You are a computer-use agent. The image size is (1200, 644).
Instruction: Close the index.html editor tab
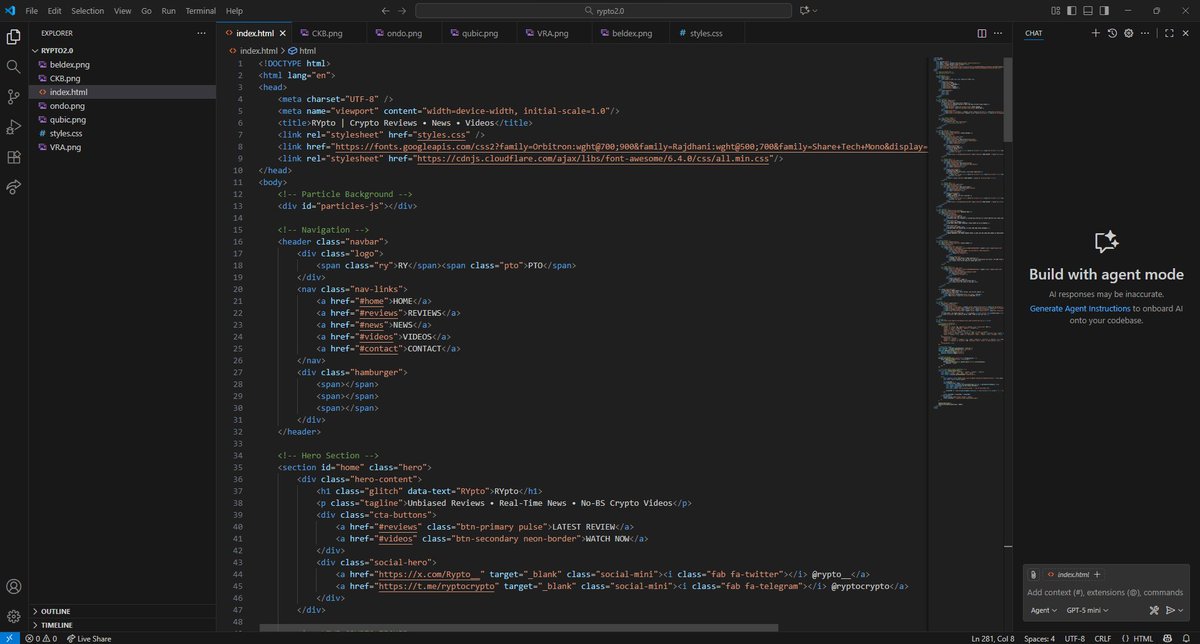pyautogui.click(x=281, y=33)
